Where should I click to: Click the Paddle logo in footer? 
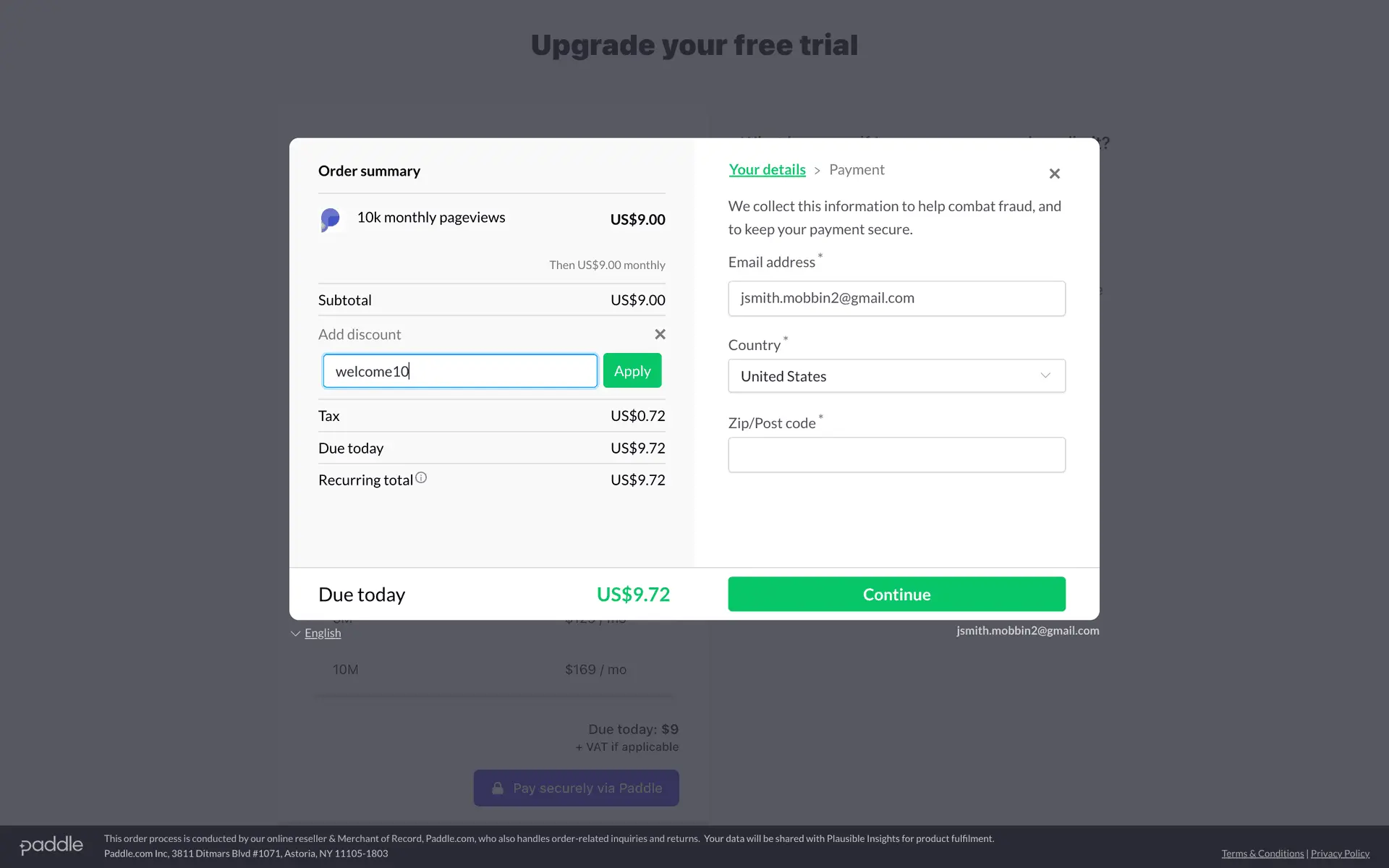tap(51, 846)
